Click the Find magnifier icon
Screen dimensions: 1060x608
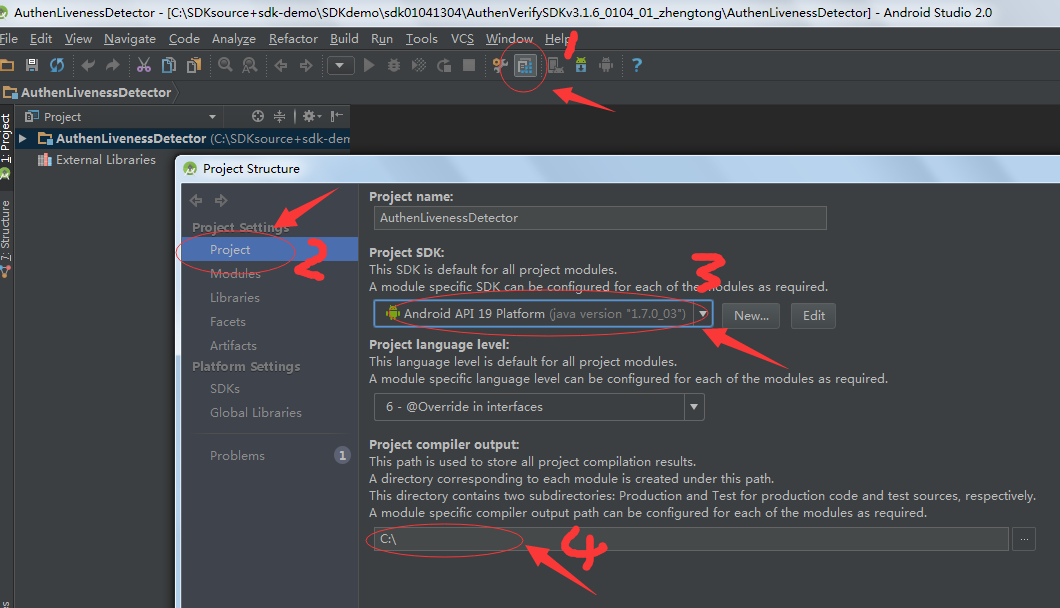click(225, 65)
